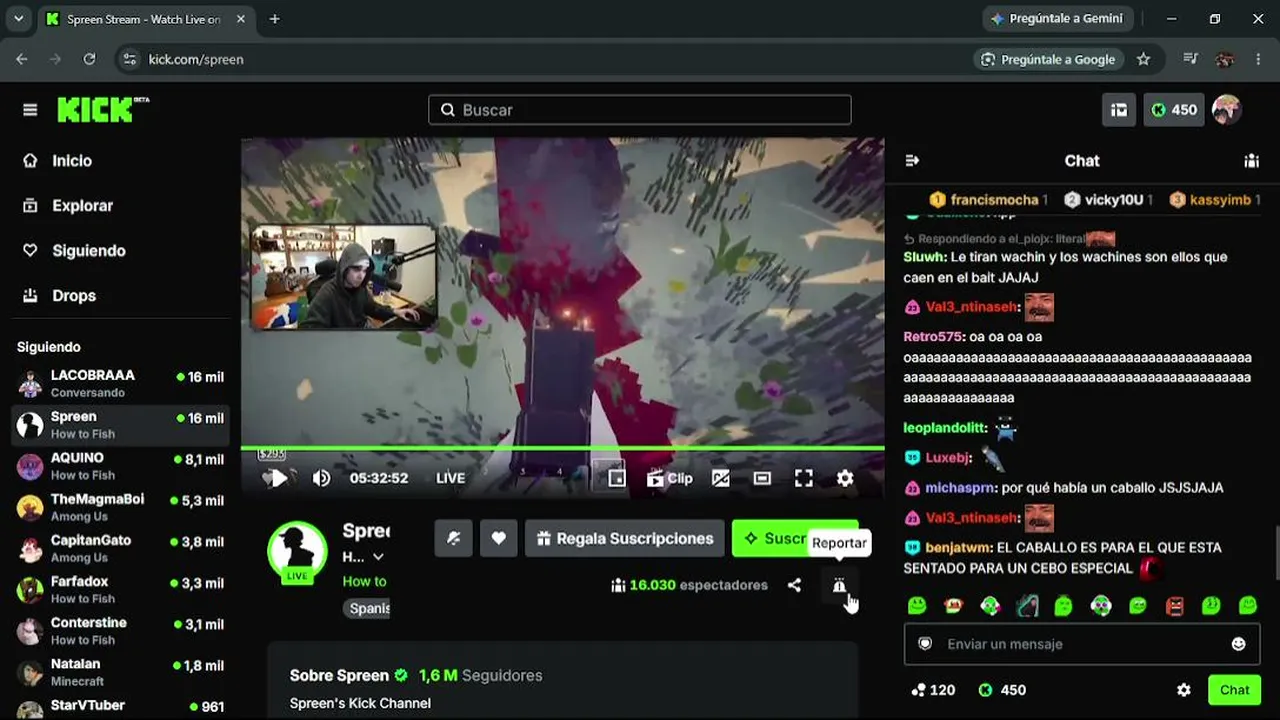Create a Clip of the stream

click(669, 478)
